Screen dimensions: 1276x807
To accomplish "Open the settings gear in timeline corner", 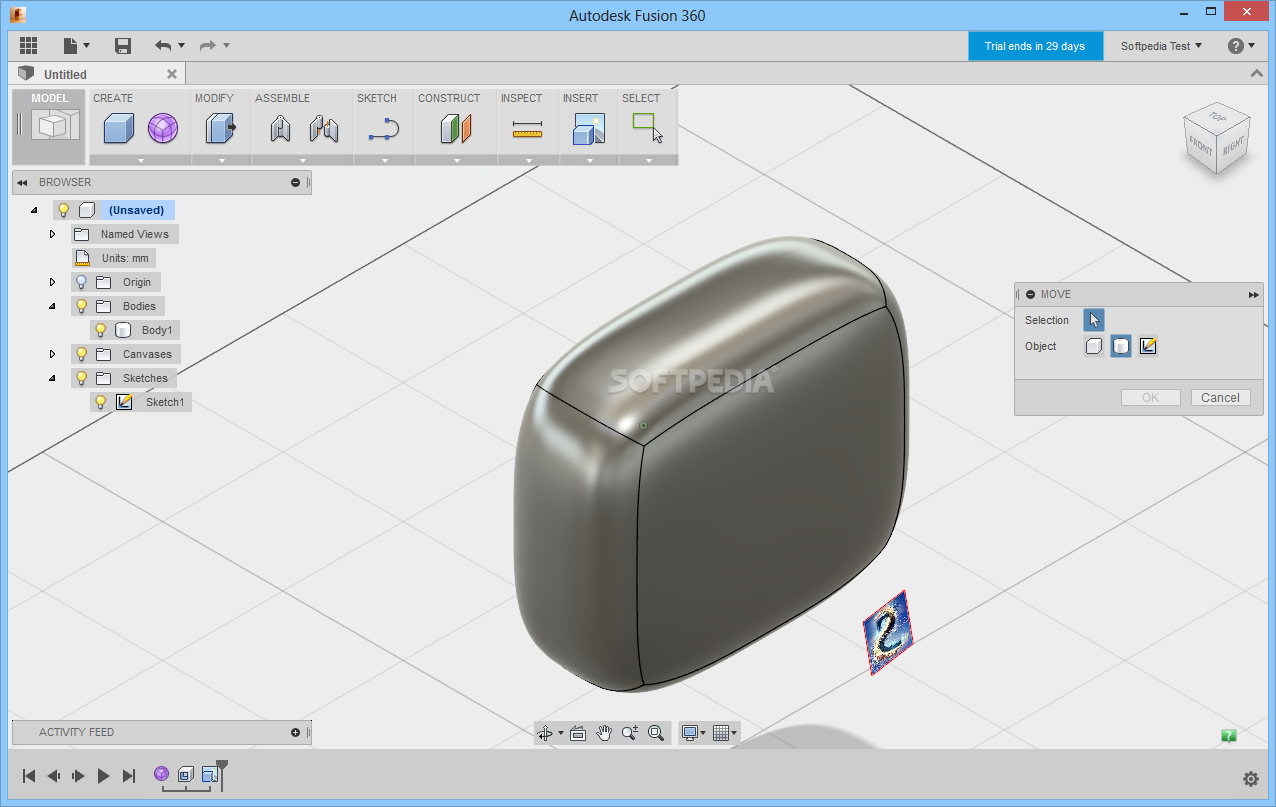I will coord(1251,779).
